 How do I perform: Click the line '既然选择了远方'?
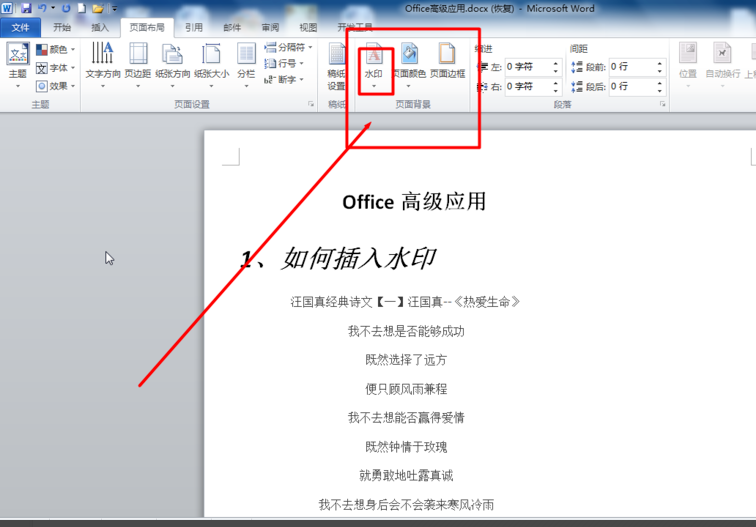point(406,360)
